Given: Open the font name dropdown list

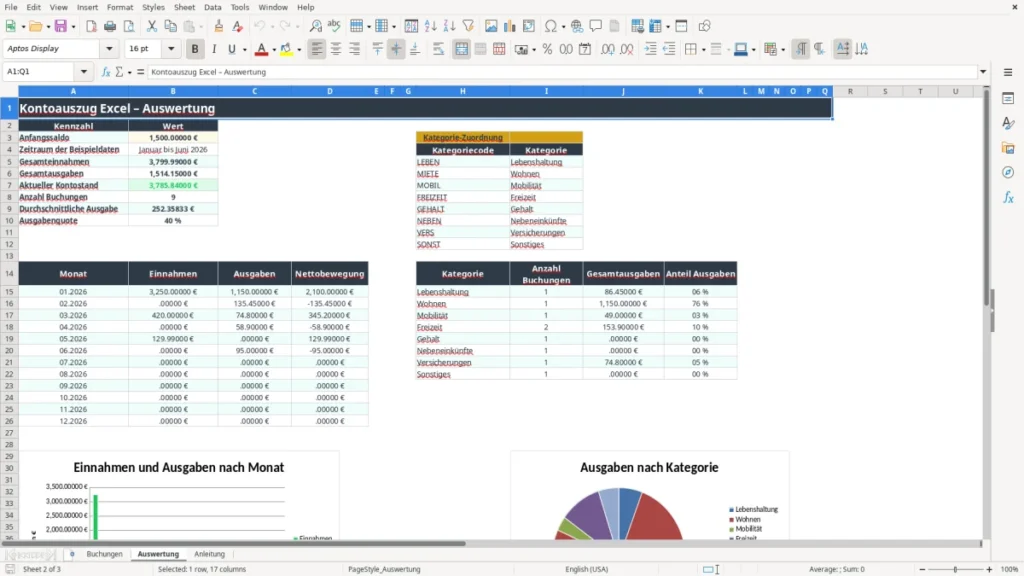Looking at the screenshot, I should point(109,48).
